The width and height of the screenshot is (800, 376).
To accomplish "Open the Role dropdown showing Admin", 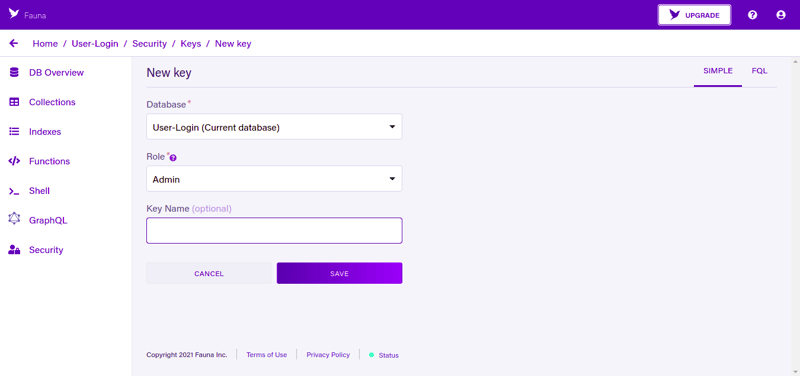I will point(274,179).
